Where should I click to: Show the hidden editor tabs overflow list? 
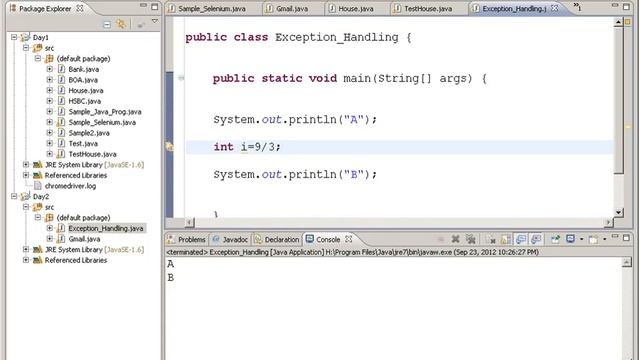pyautogui.click(x=578, y=7)
